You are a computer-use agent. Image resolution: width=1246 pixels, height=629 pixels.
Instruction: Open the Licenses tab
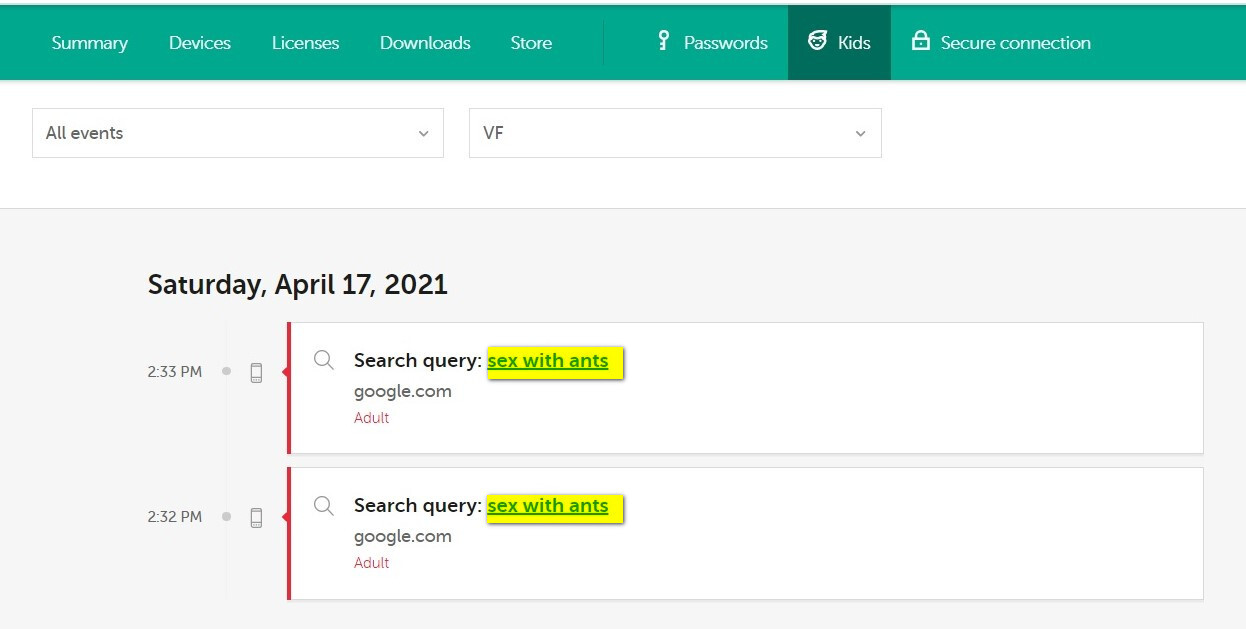(x=305, y=43)
